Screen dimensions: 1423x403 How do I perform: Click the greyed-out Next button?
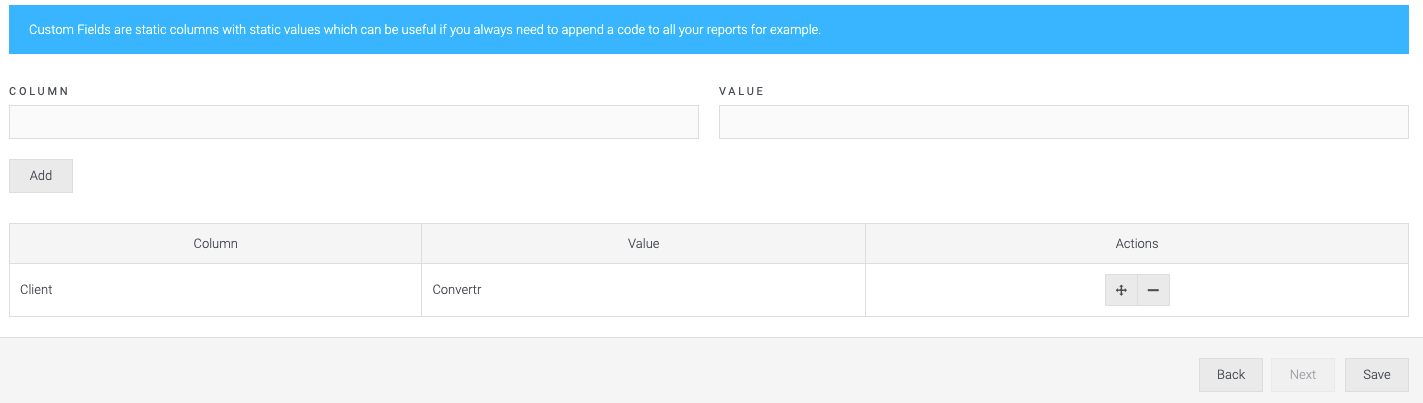(1303, 374)
